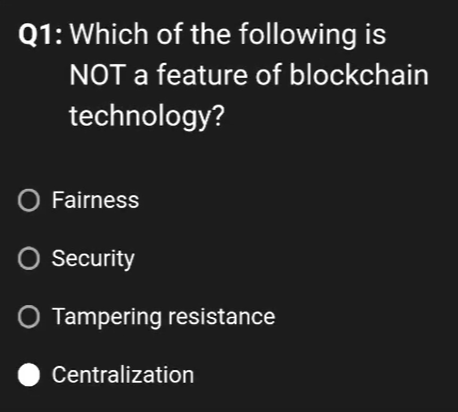Click the 'Centralization' option label
Image resolution: width=458 pixels, height=412 pixels.
click(123, 375)
